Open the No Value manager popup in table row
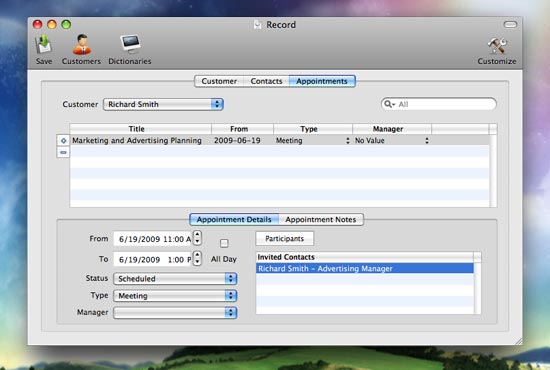The image size is (550, 370). 391,141
